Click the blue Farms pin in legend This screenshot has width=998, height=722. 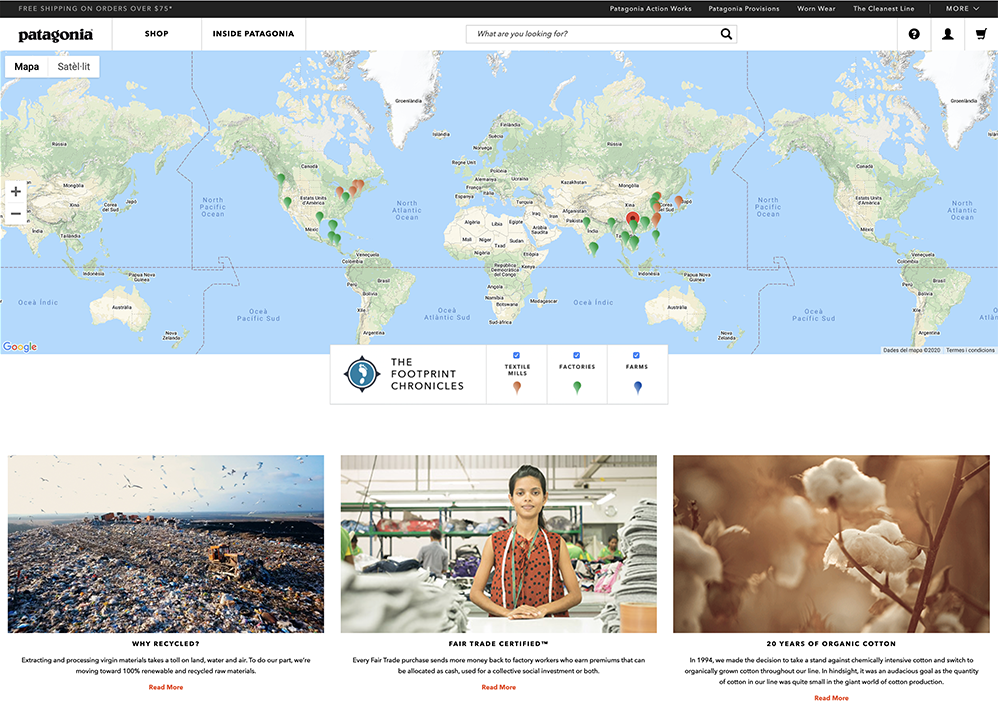(638, 387)
